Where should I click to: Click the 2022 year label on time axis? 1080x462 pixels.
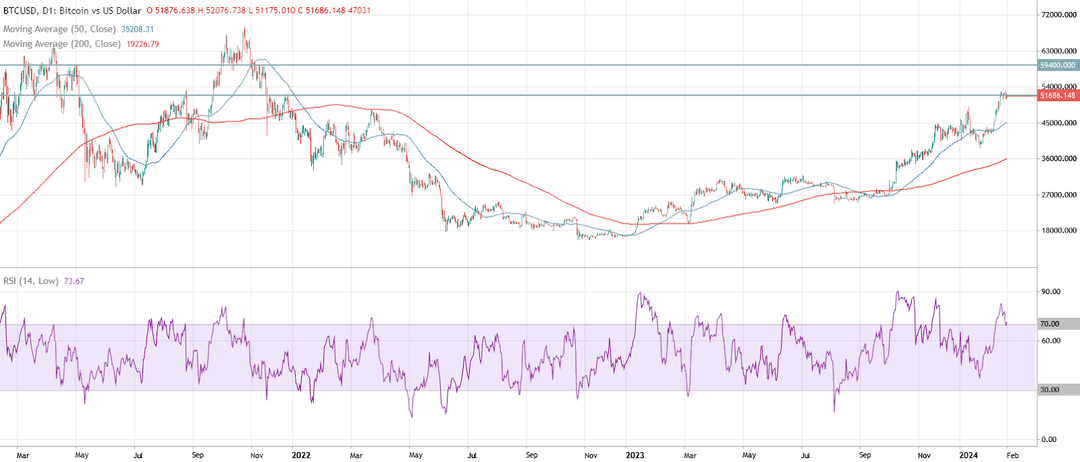coord(299,454)
